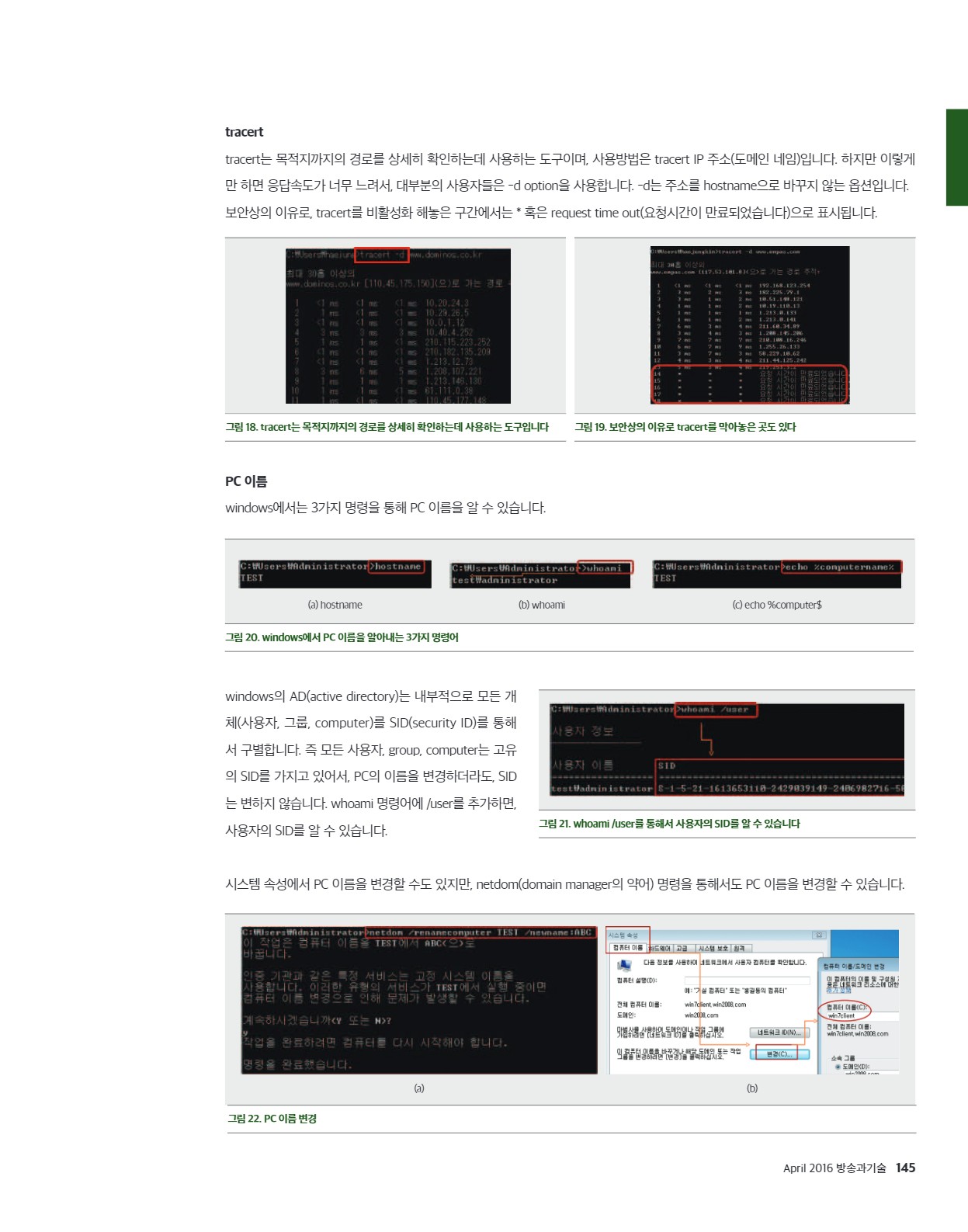This screenshot has width=968, height=1232.
Task: Switch to the 원격 tab
Action: coord(739,949)
